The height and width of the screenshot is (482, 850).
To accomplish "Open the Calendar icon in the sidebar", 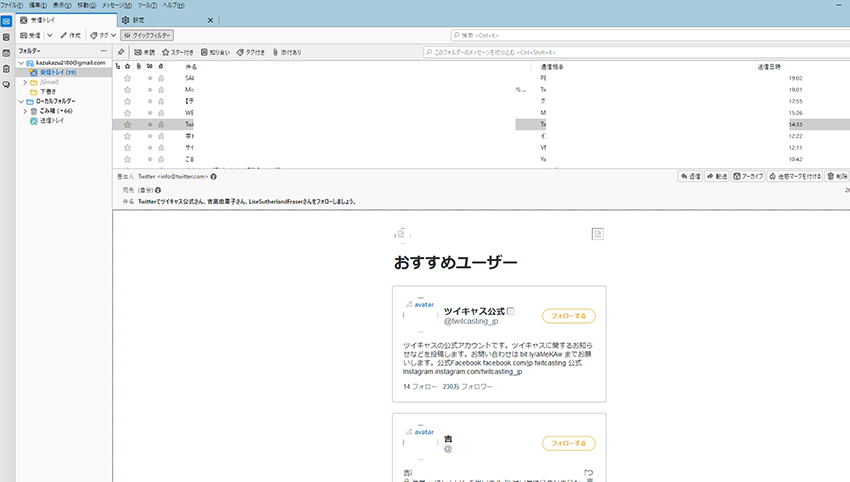I will pyautogui.click(x=6, y=53).
